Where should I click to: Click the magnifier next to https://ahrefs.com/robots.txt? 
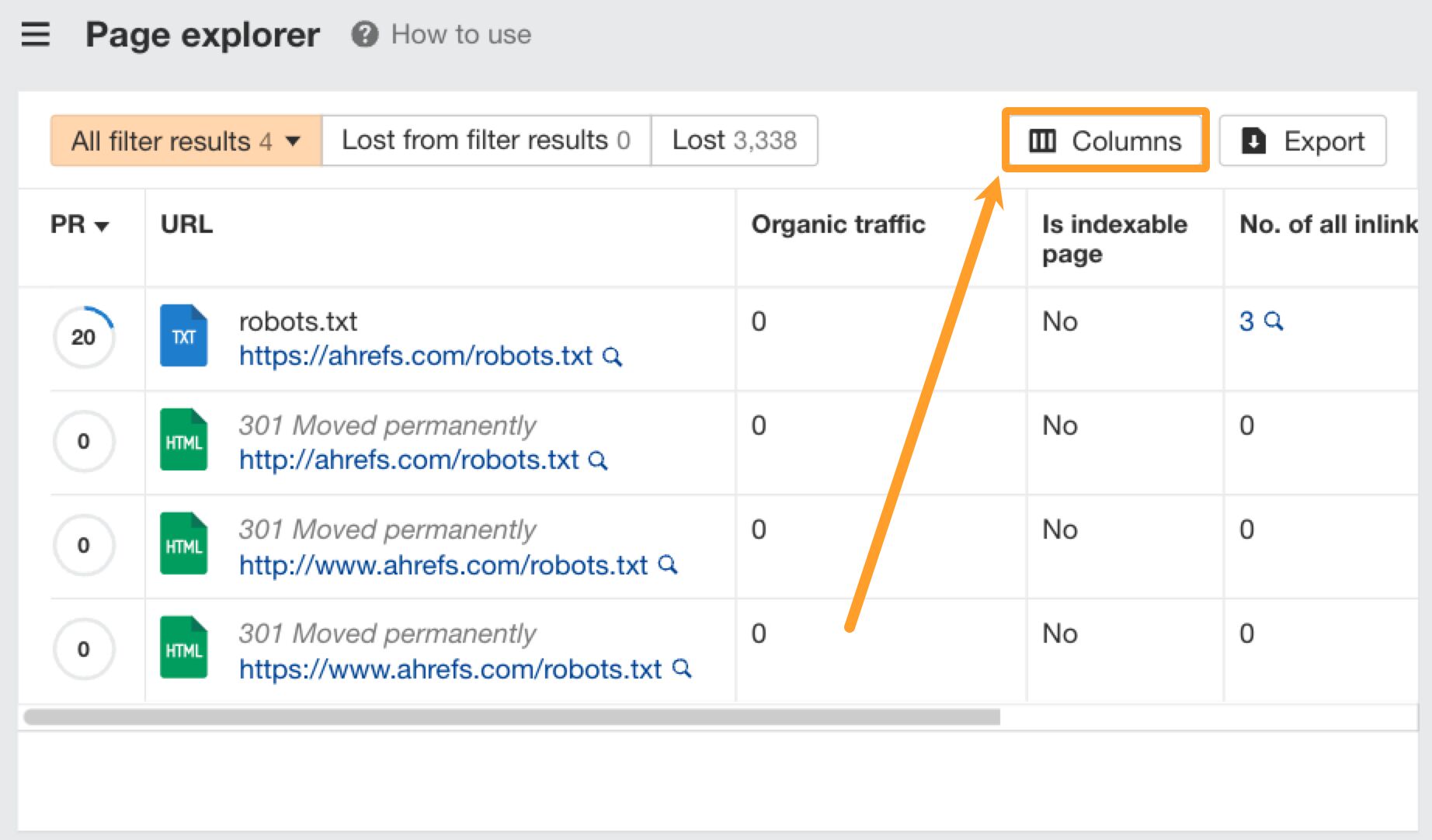[613, 356]
